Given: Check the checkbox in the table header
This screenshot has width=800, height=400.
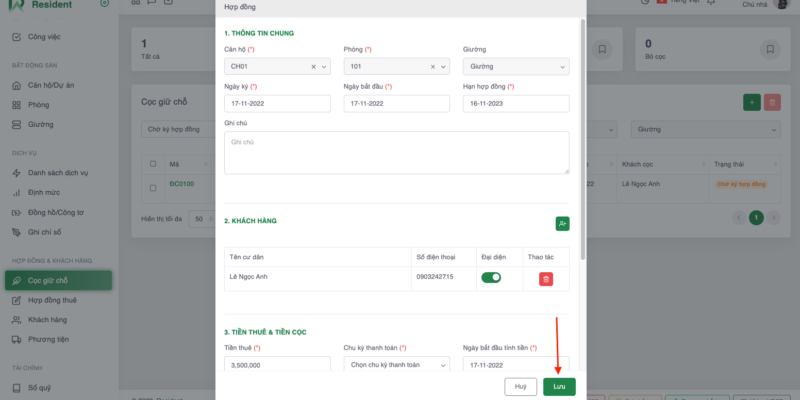Looking at the screenshot, I should [x=153, y=164].
